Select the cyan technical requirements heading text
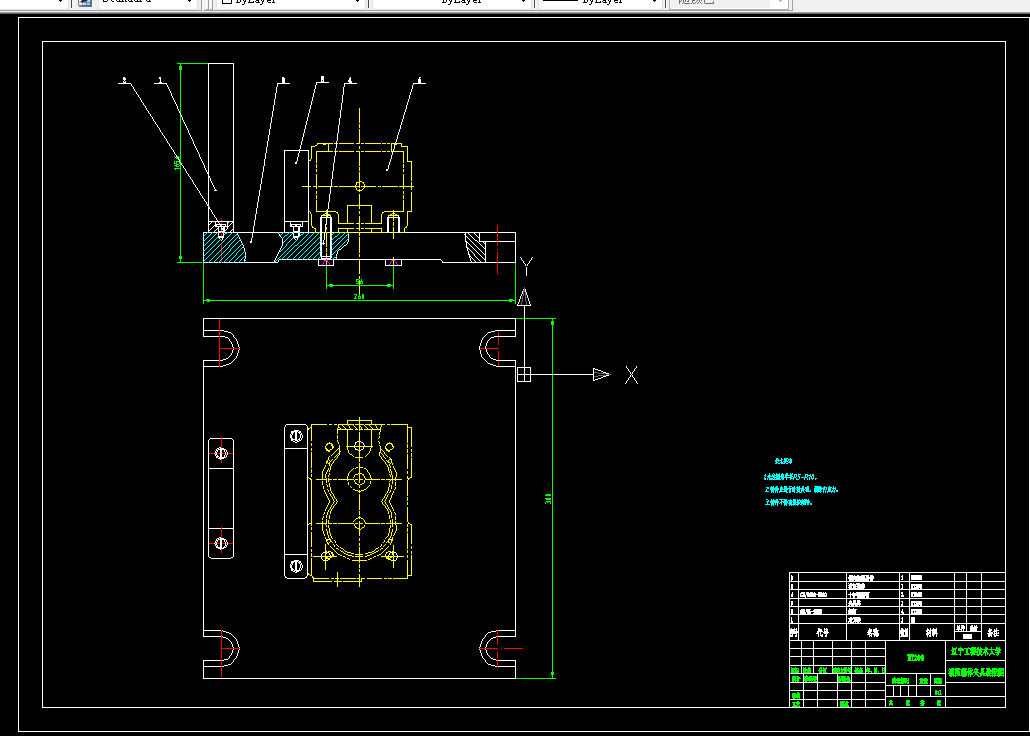Screen dimensions: 1030x736 tap(783, 462)
